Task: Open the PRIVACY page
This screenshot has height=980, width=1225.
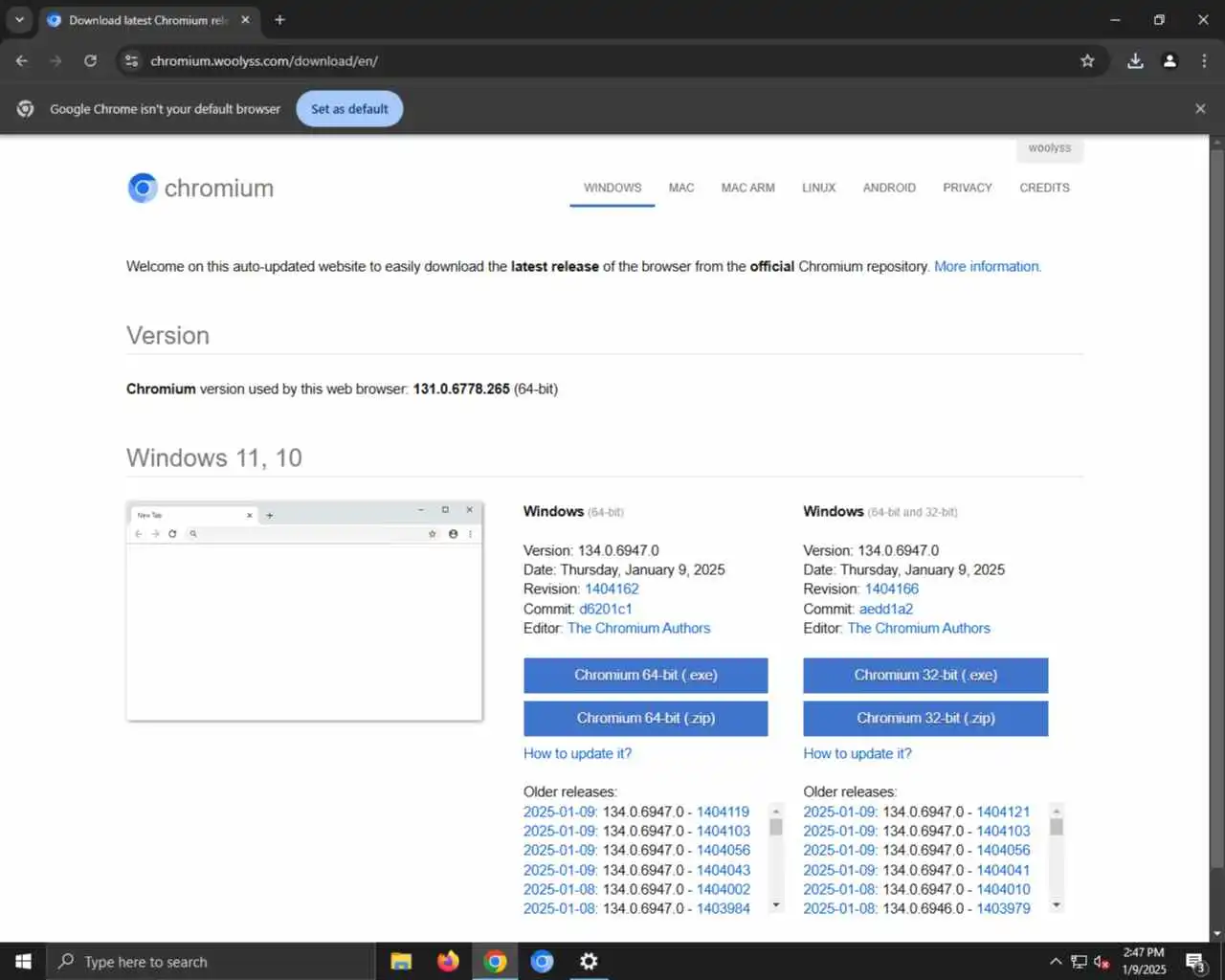Action: (x=968, y=188)
